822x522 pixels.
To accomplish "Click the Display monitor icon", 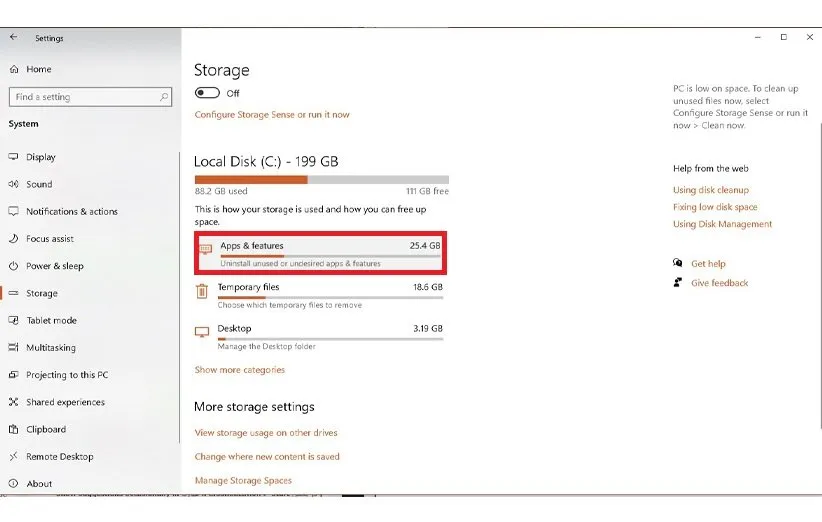I will (14, 157).
